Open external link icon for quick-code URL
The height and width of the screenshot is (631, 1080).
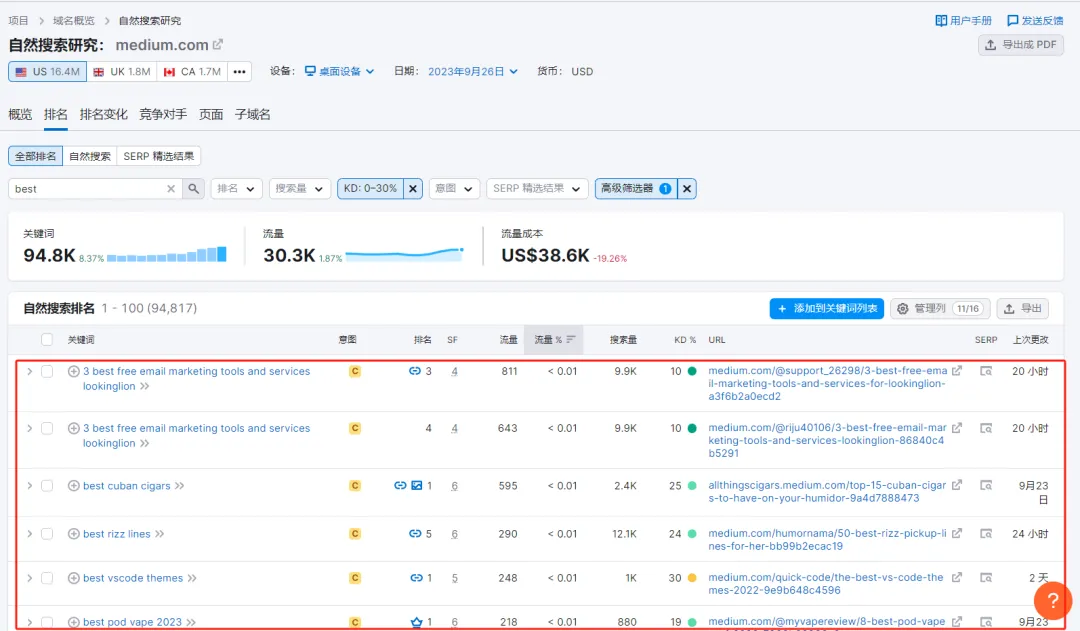957,577
